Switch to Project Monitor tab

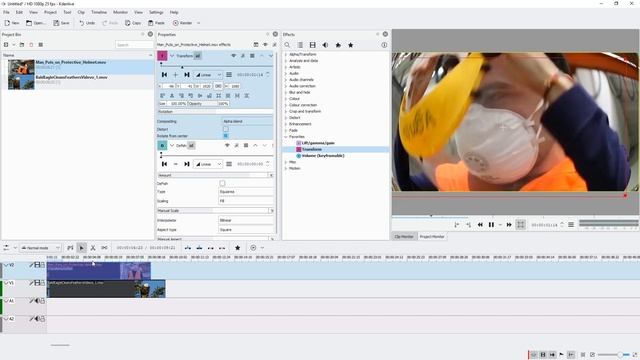(x=432, y=237)
